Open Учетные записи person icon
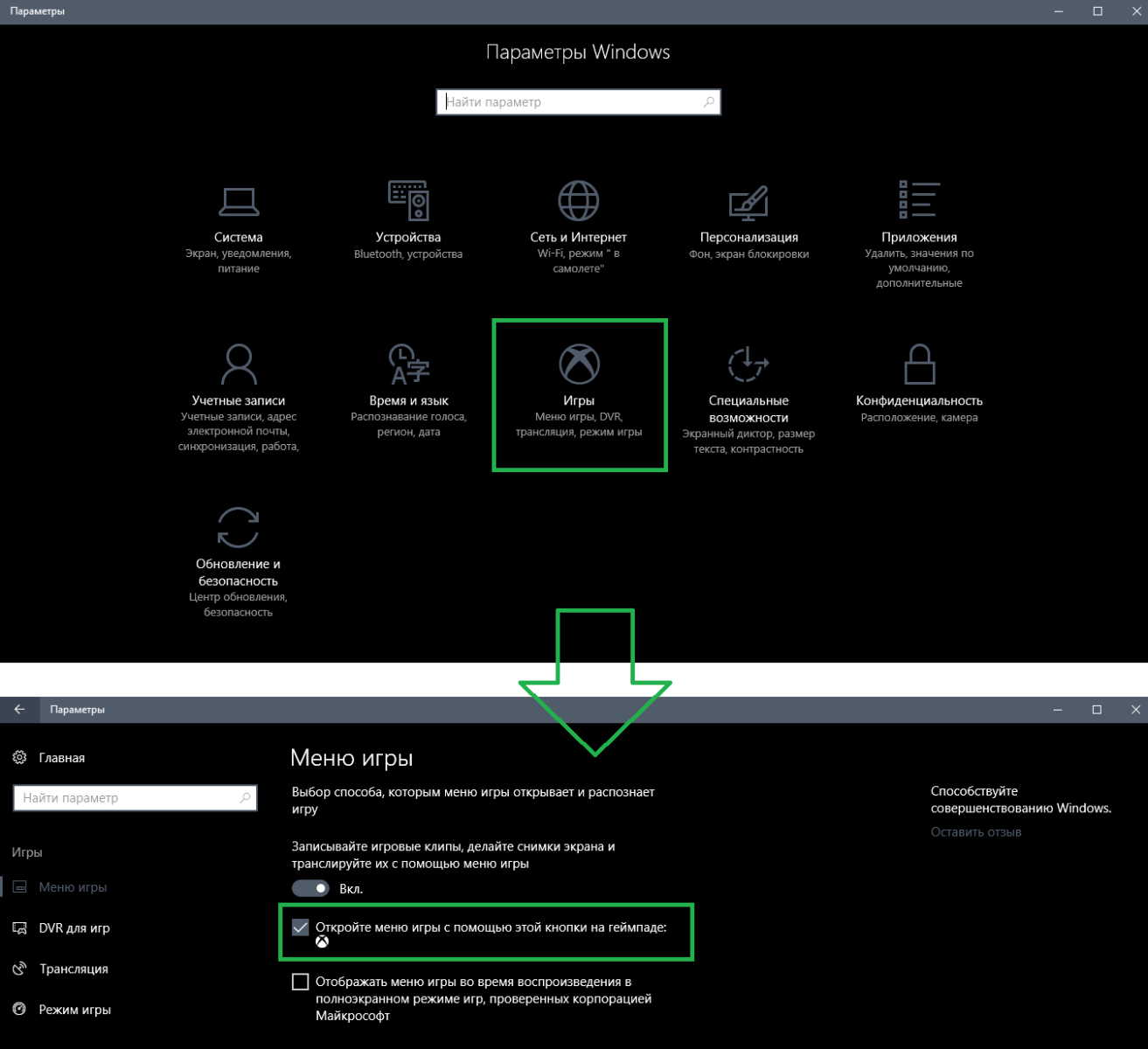Viewport: 1148px width, 1049px height. point(238,365)
